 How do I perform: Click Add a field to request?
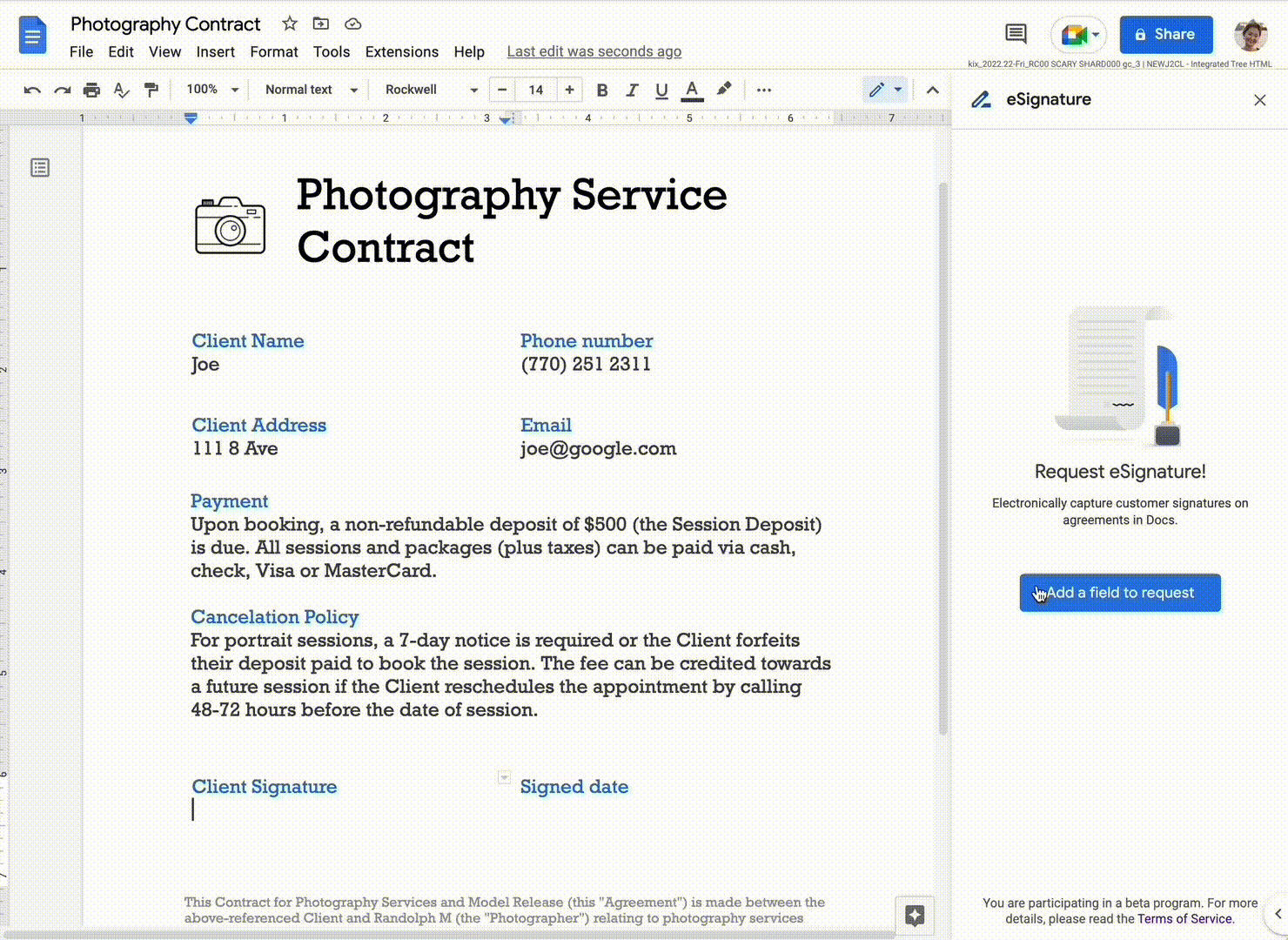pos(1120,593)
